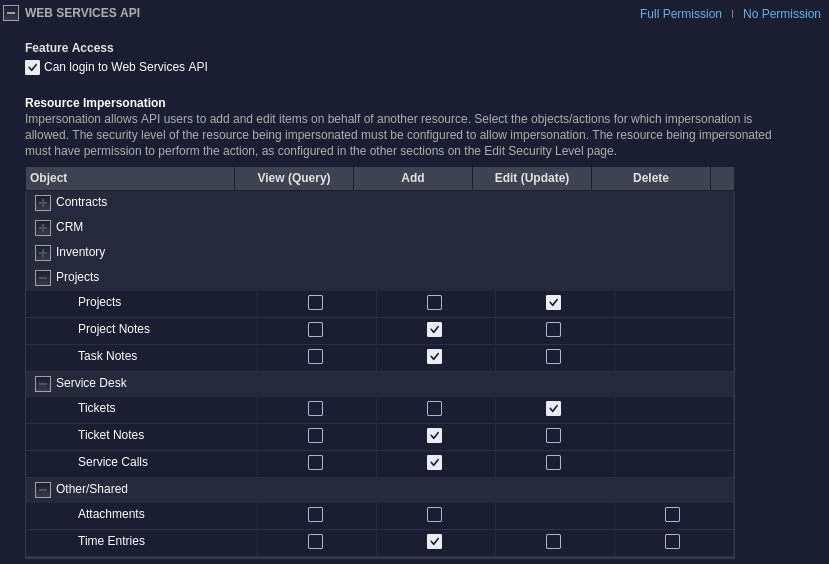
Task: Click the Resource Impersonation heading
Action: pos(95,103)
